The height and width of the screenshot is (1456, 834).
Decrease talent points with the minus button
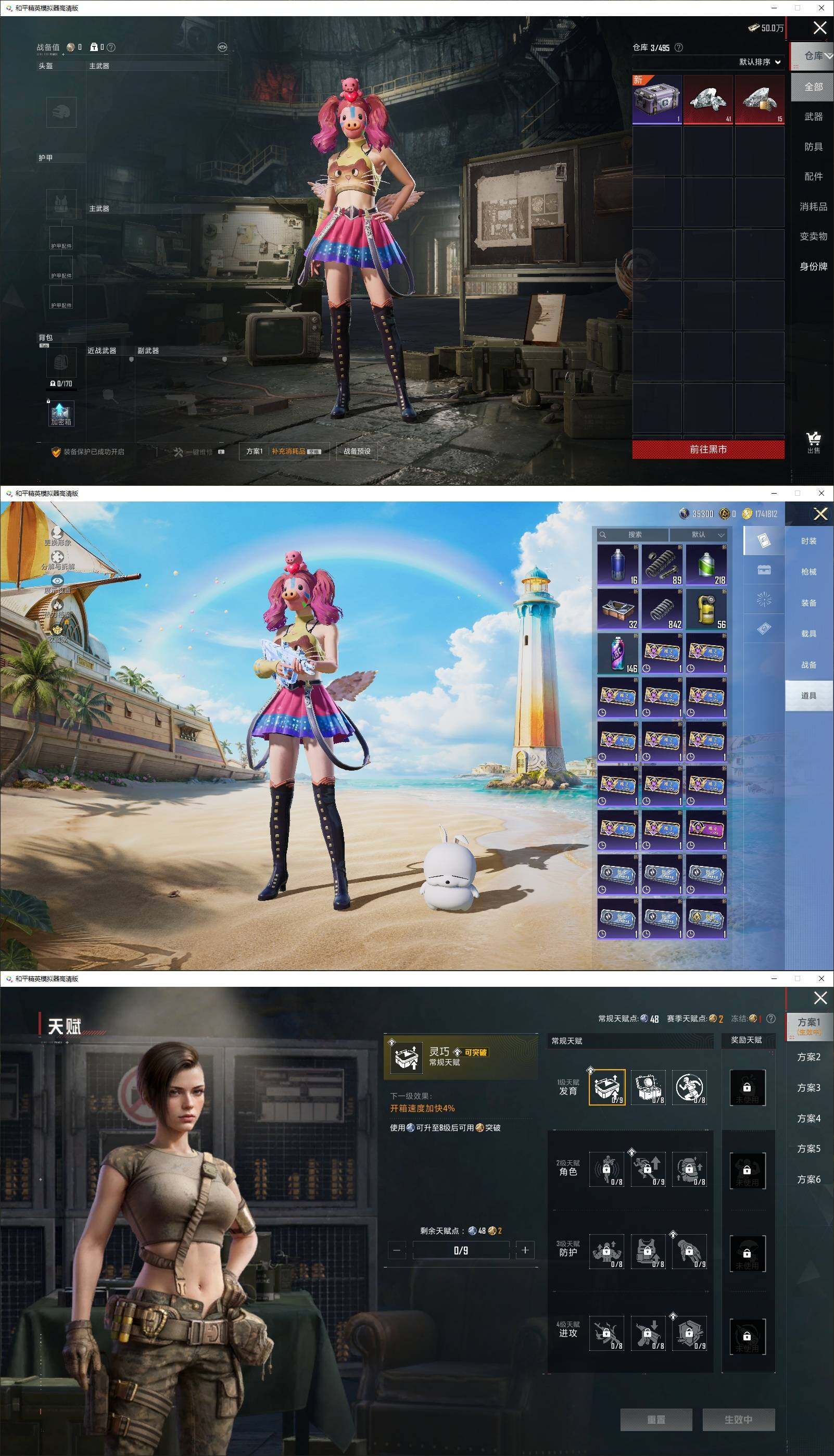click(x=397, y=1250)
